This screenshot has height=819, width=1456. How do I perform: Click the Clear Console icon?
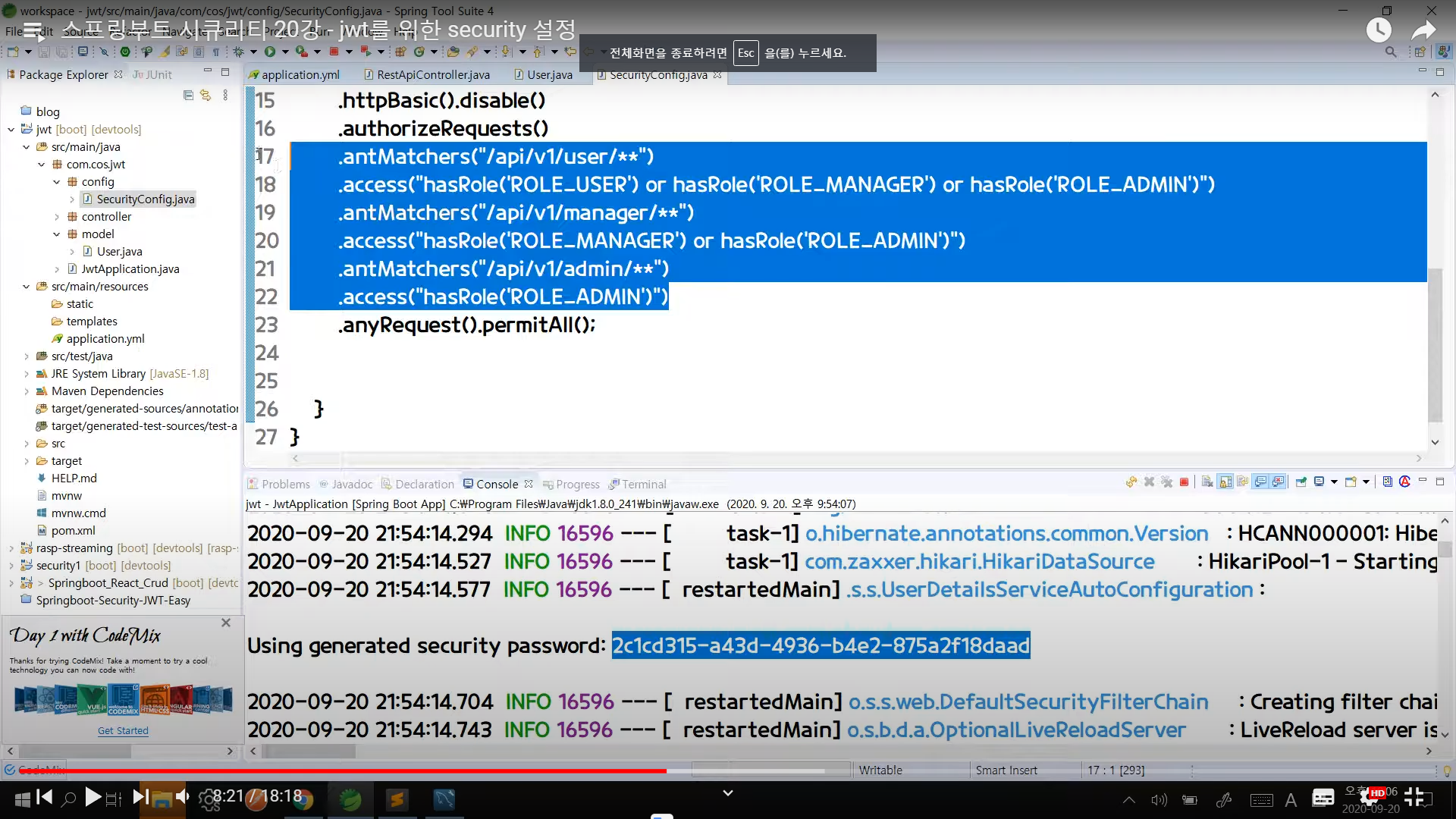tap(1207, 482)
